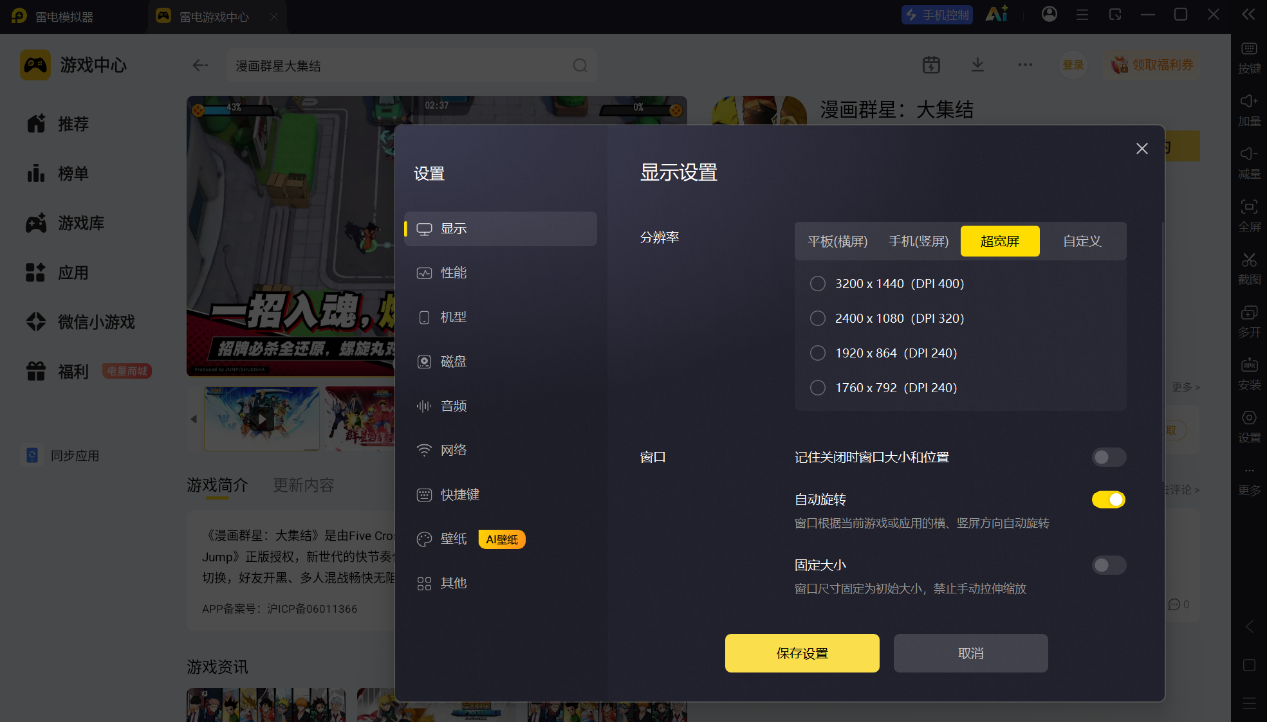Click the 更新内容 tab
Viewport: 1267px width, 722px height.
pyautogui.click(x=303, y=485)
